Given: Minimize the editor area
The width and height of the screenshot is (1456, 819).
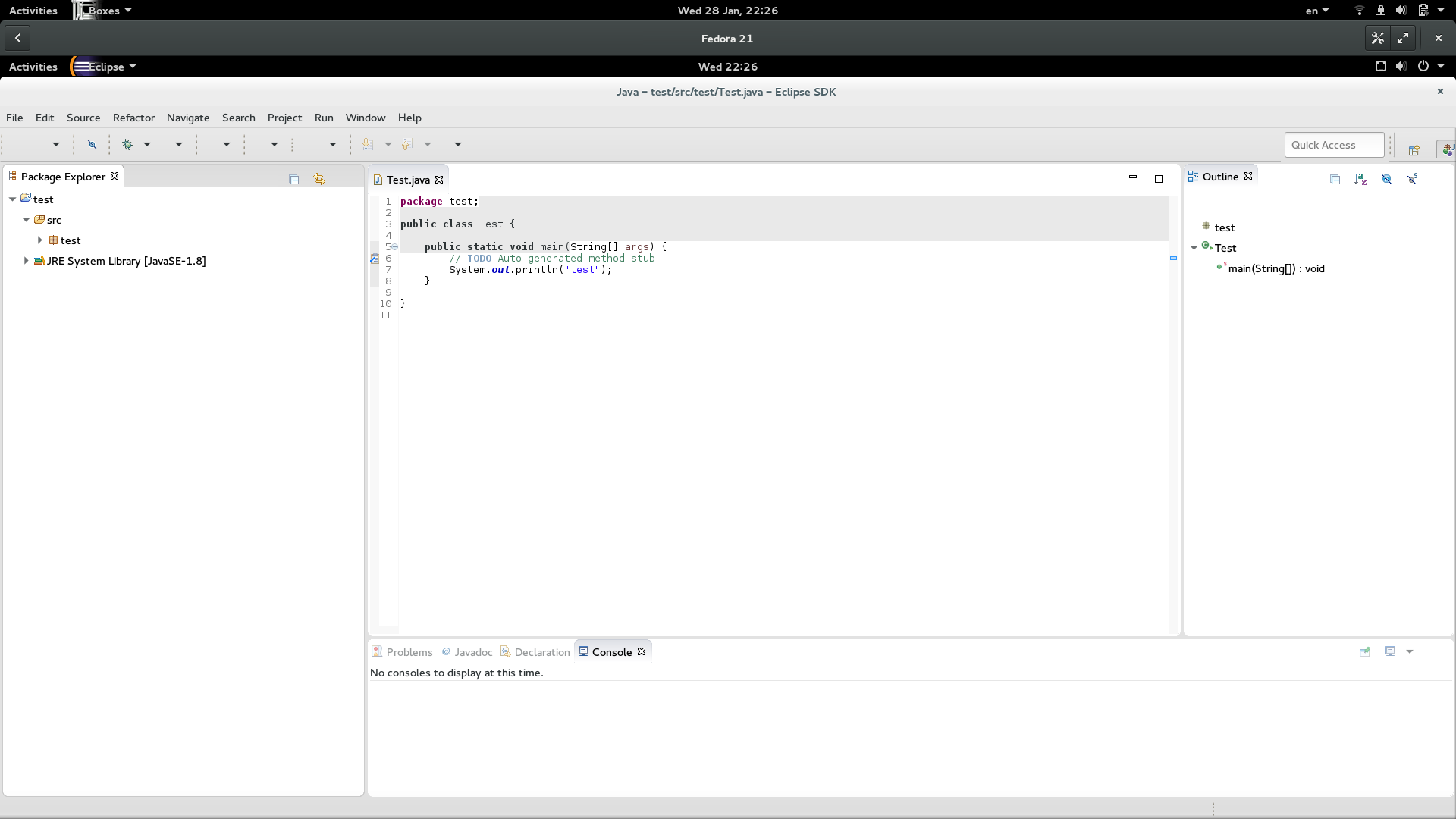Looking at the screenshot, I should point(1133,177).
